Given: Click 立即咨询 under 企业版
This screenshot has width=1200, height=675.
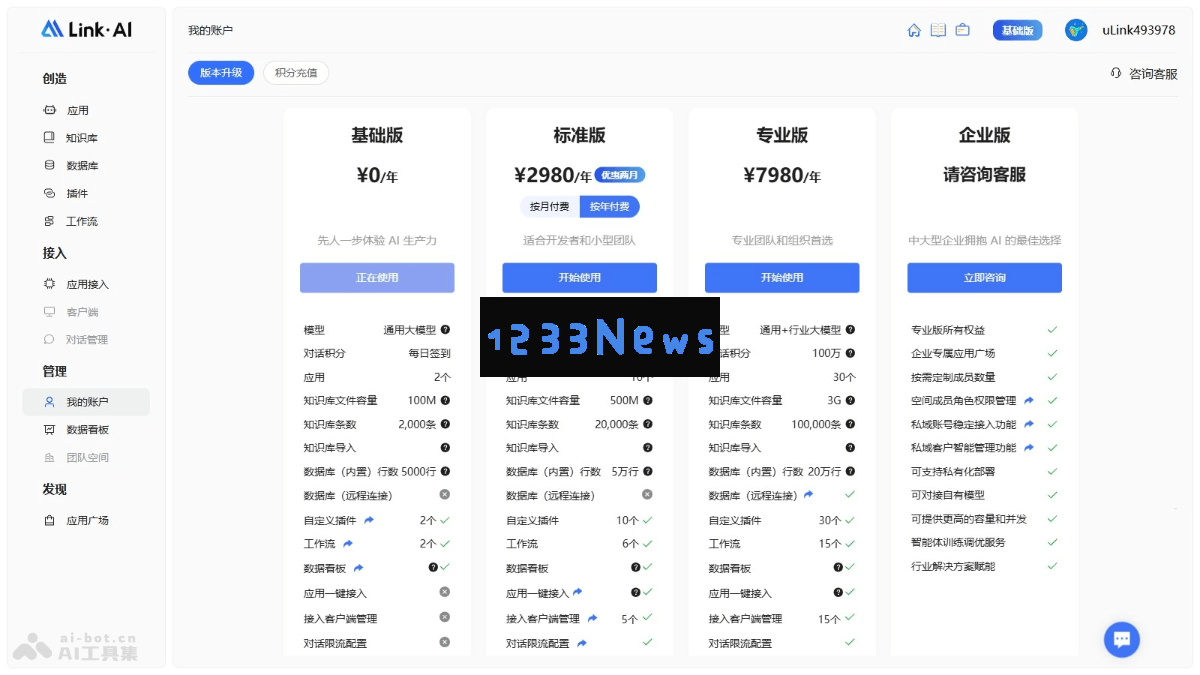Looking at the screenshot, I should 985,278.
